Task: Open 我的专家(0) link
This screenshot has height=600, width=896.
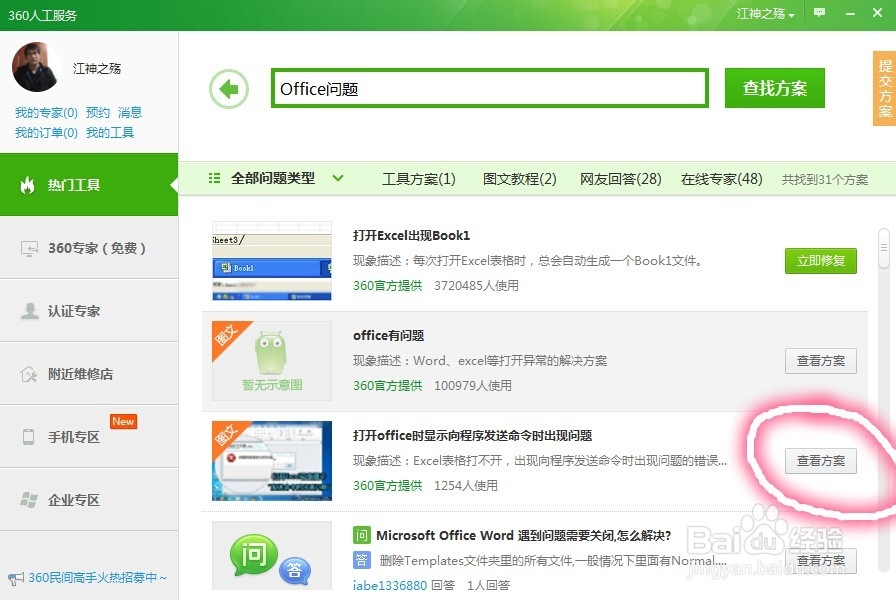Action: [46, 113]
